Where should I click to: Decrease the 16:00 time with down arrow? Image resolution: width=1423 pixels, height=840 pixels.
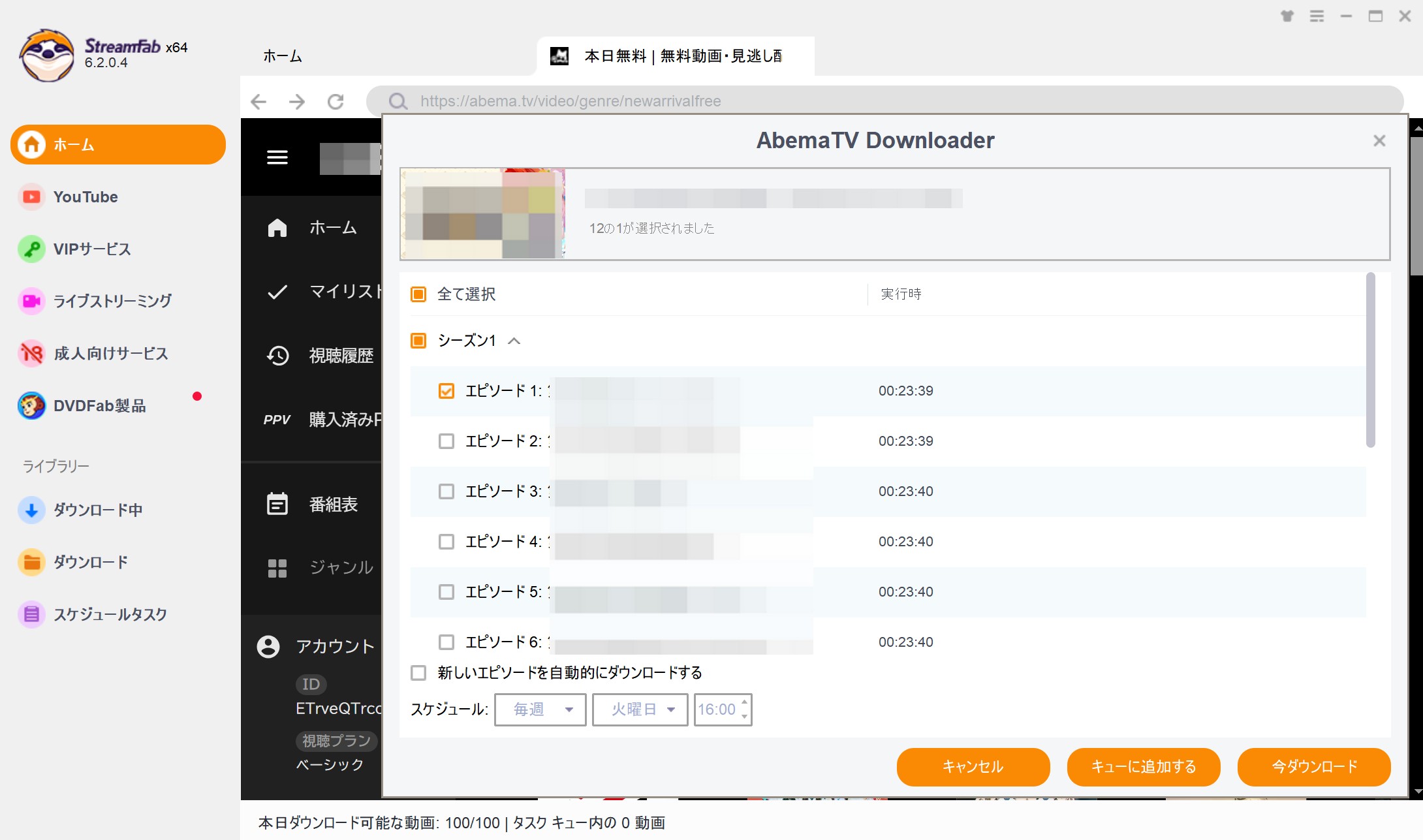[x=744, y=717]
